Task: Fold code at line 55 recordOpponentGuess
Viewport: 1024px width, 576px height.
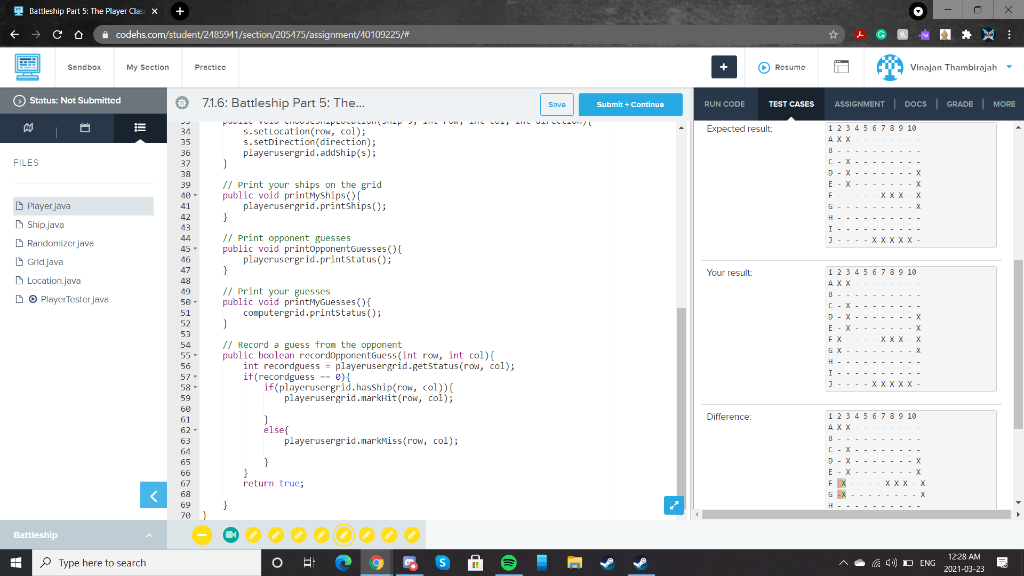Action: (195, 355)
